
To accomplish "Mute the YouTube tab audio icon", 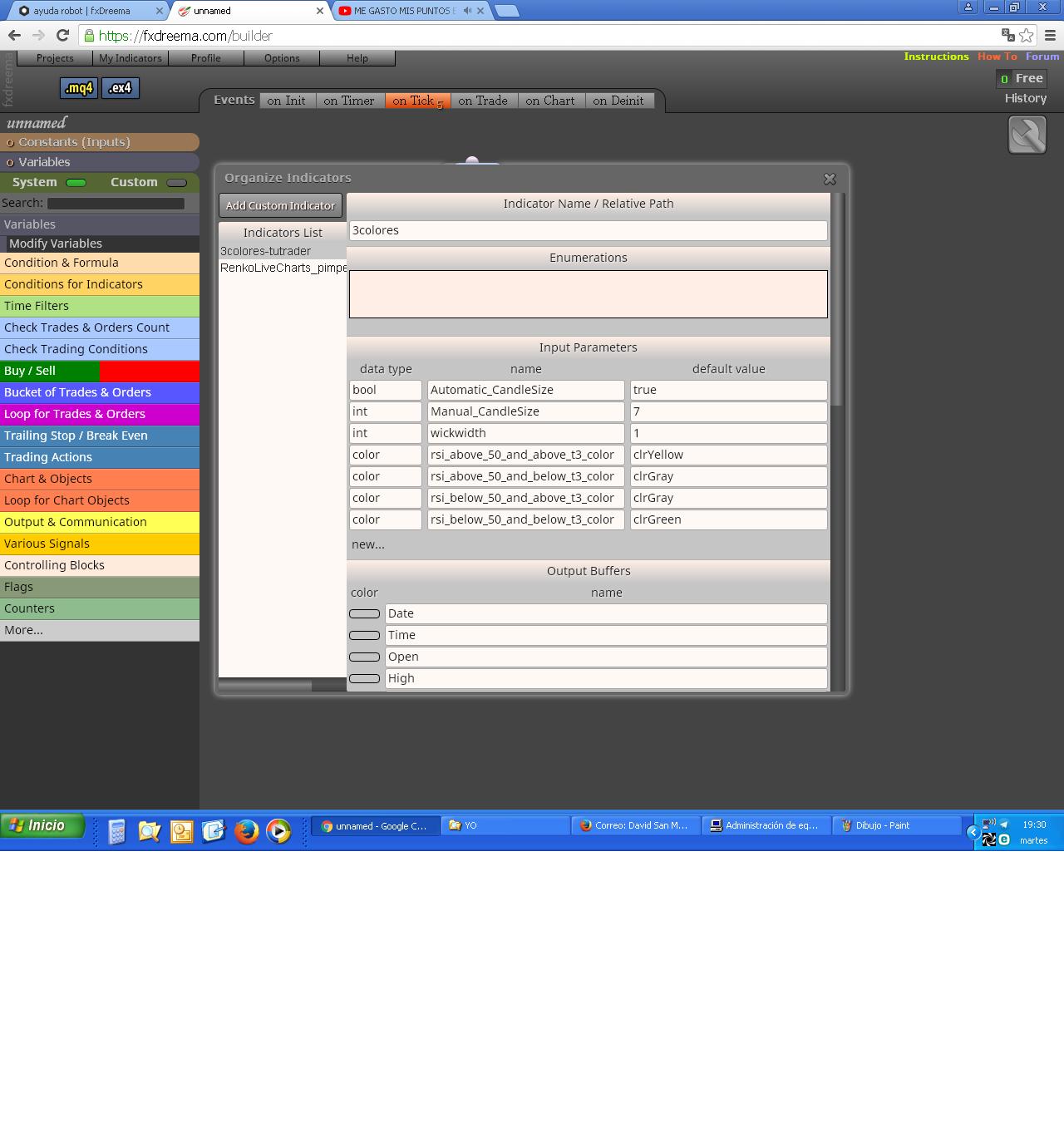I will point(468,11).
